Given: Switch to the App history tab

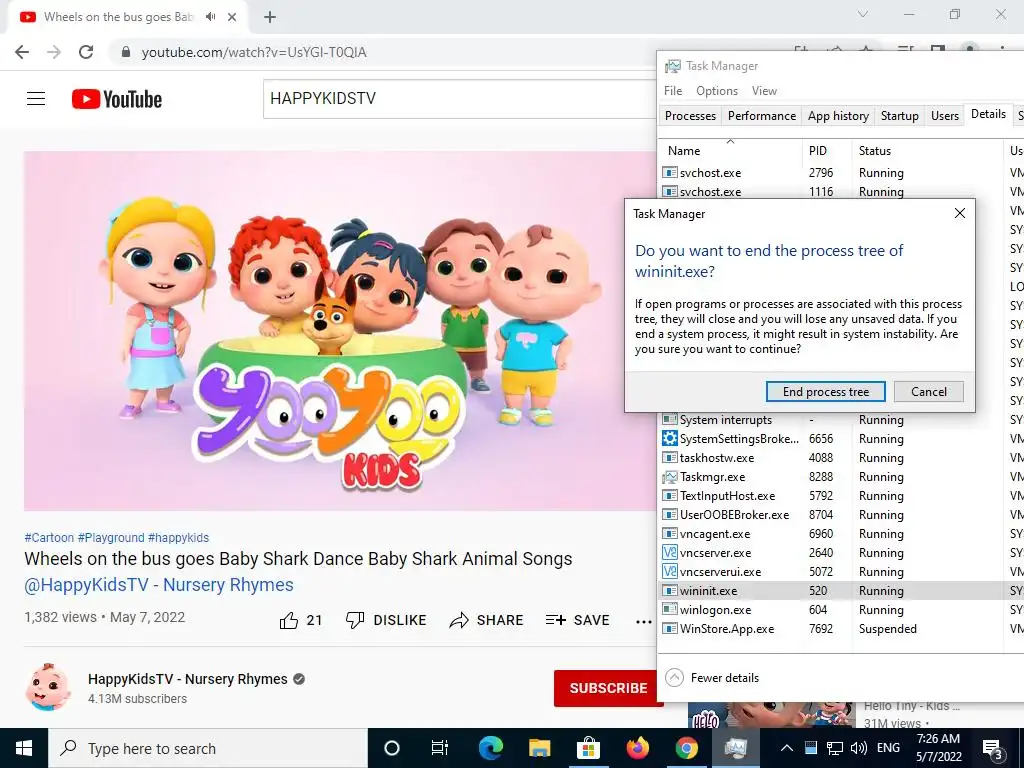Looking at the screenshot, I should 838,116.
